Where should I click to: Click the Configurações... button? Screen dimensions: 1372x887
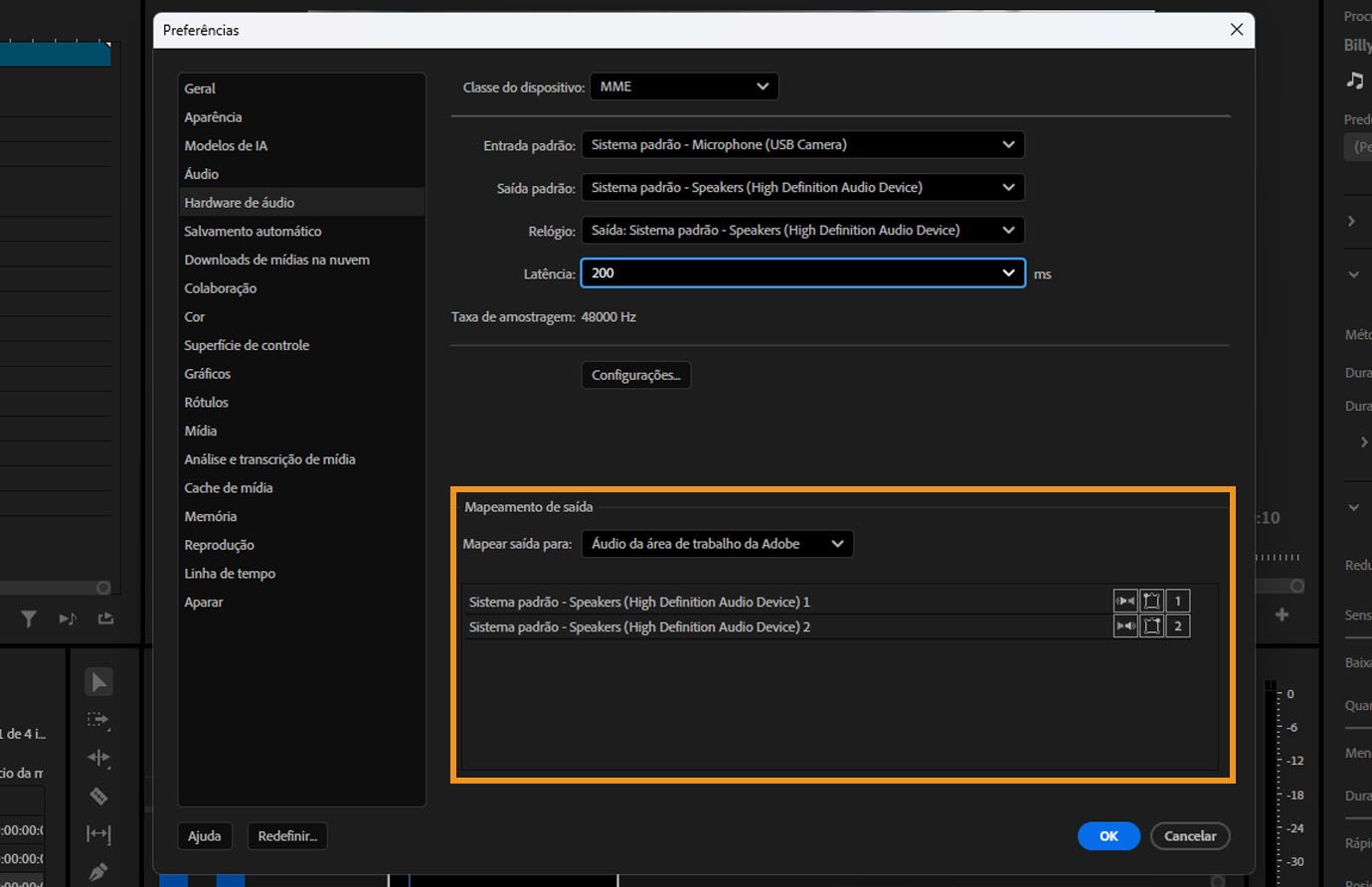pyautogui.click(x=635, y=375)
